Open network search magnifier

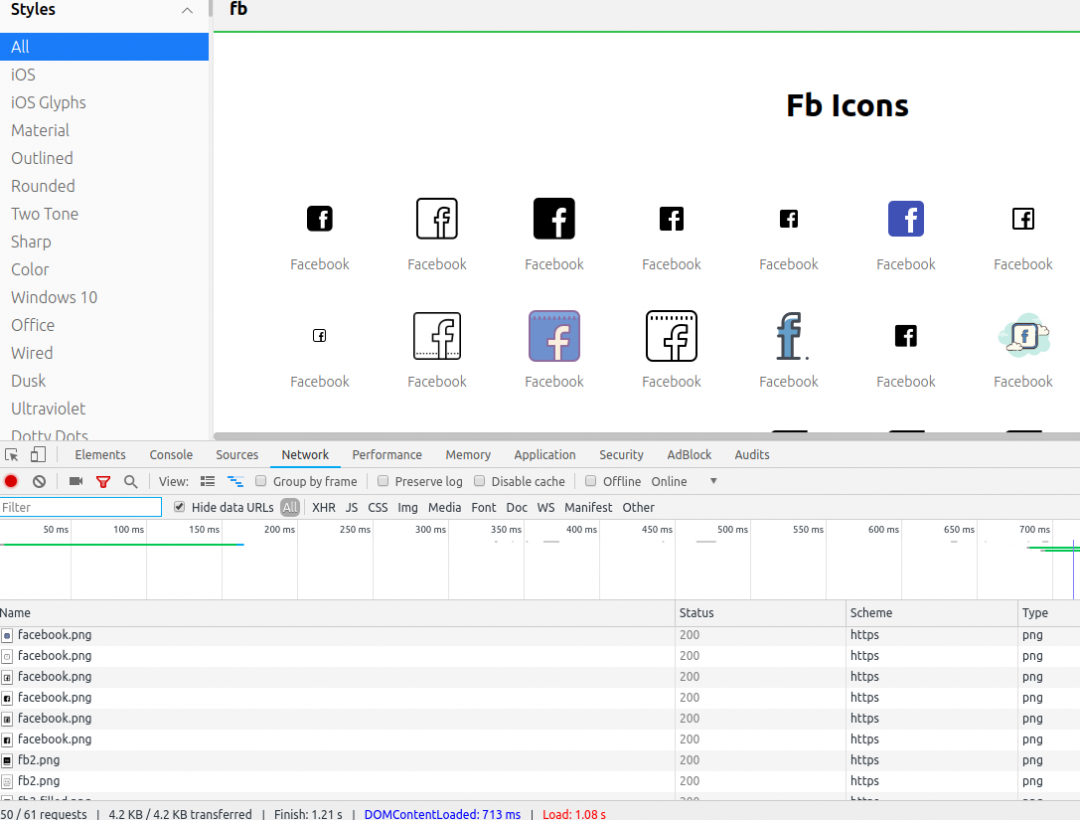click(131, 481)
